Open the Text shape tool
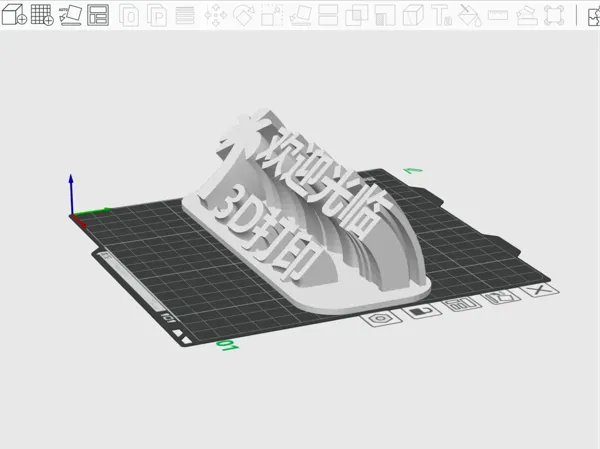The width and height of the screenshot is (600, 449). pyautogui.click(x=442, y=15)
